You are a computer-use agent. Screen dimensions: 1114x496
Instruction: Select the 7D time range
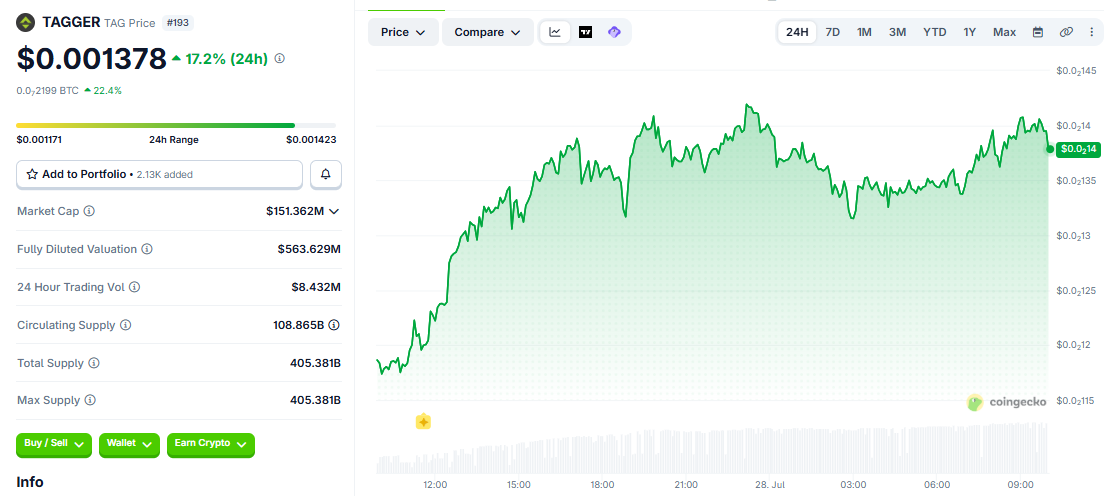point(833,32)
